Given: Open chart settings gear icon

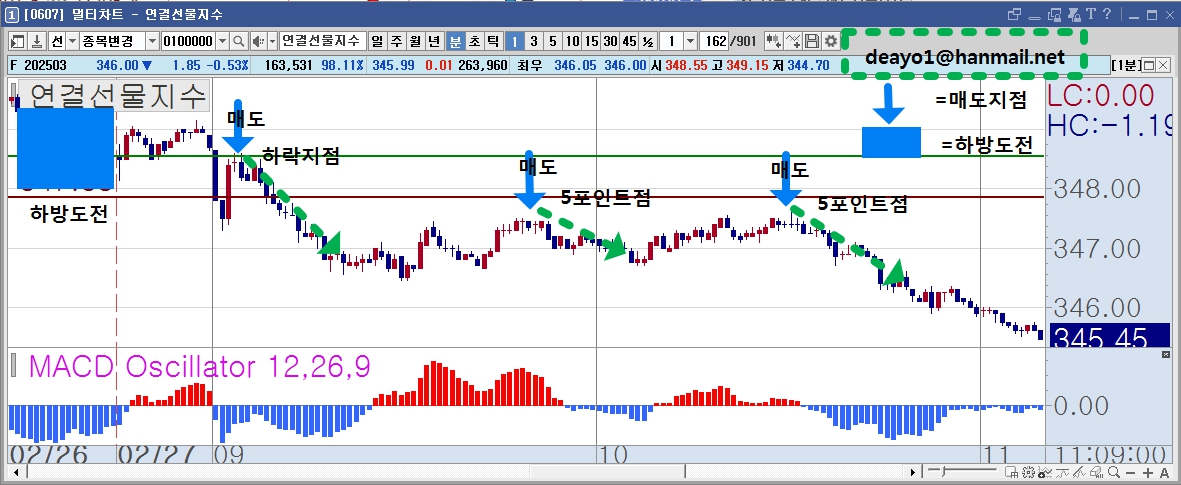Looking at the screenshot, I should coord(831,41).
